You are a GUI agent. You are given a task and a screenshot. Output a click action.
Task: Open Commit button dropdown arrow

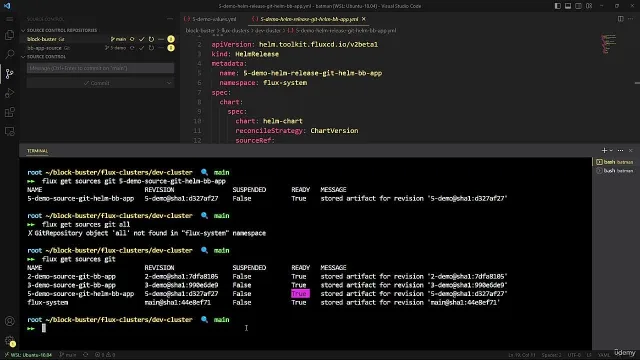pyautogui.click(x=169, y=83)
